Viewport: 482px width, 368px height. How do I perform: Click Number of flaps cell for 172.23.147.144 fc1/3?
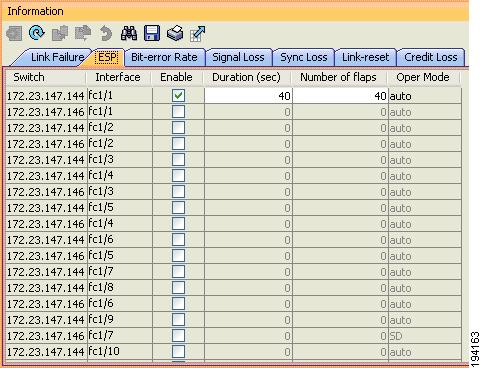point(340,160)
